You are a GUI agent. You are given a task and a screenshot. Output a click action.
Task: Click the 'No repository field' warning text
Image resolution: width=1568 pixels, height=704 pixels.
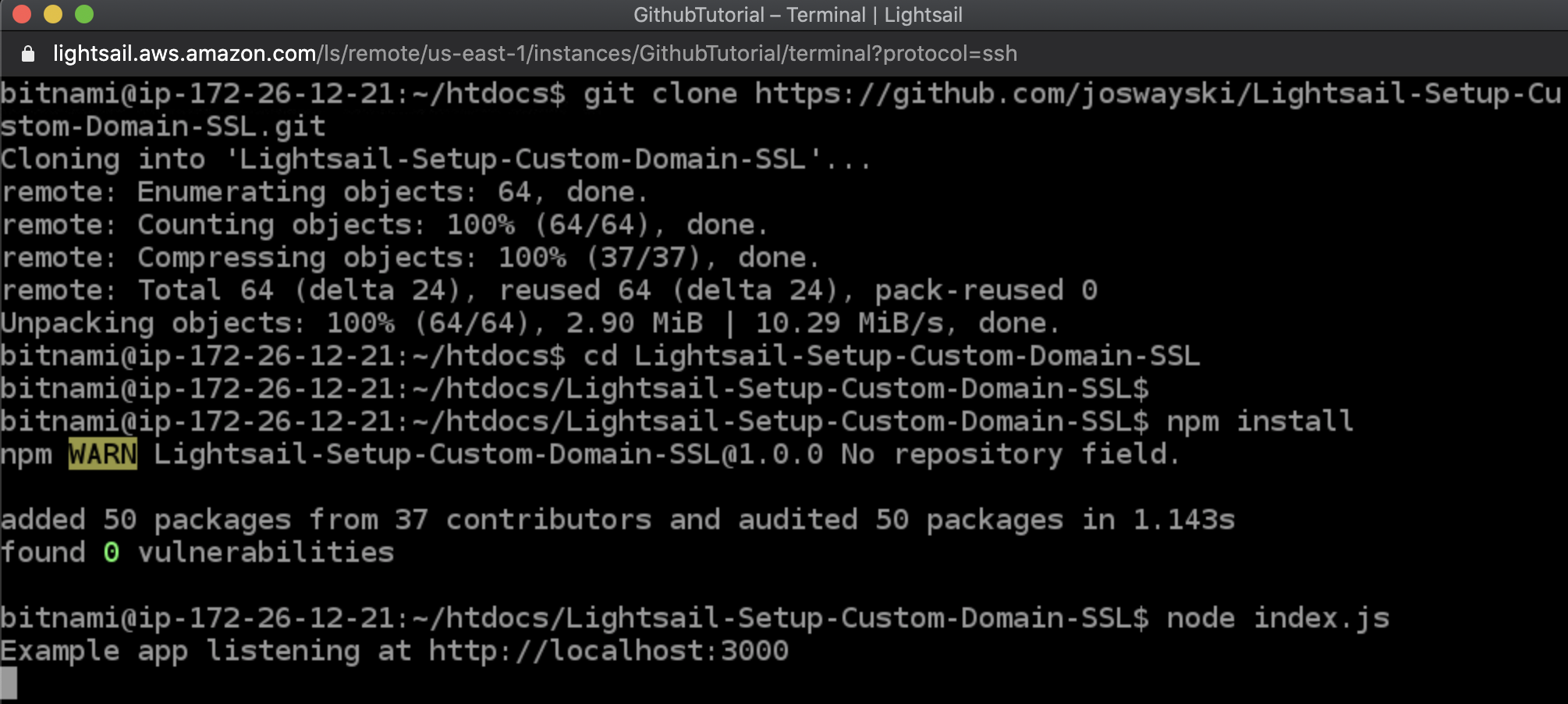pyautogui.click(x=1009, y=454)
